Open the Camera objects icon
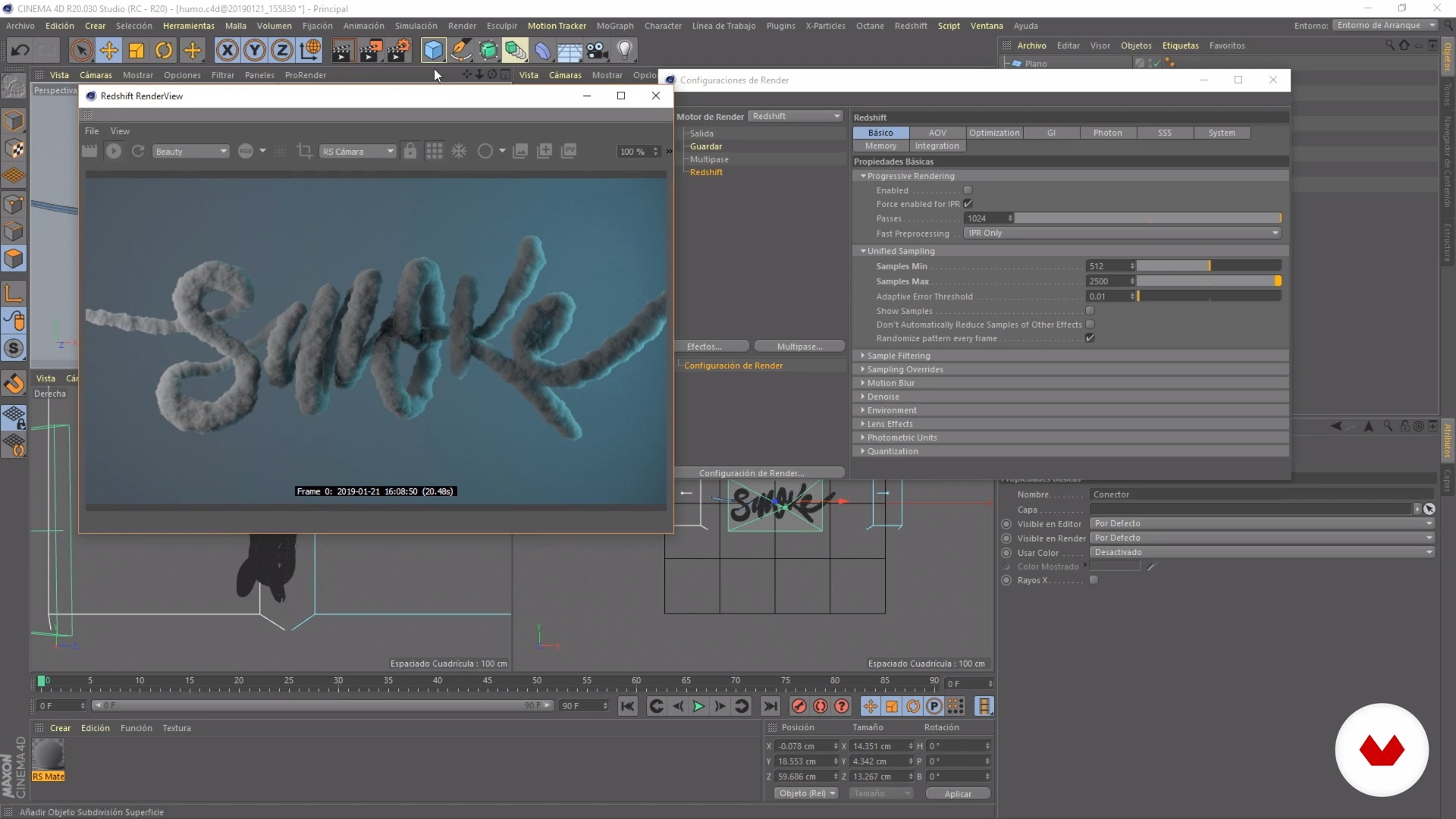The height and width of the screenshot is (819, 1456). click(x=598, y=51)
